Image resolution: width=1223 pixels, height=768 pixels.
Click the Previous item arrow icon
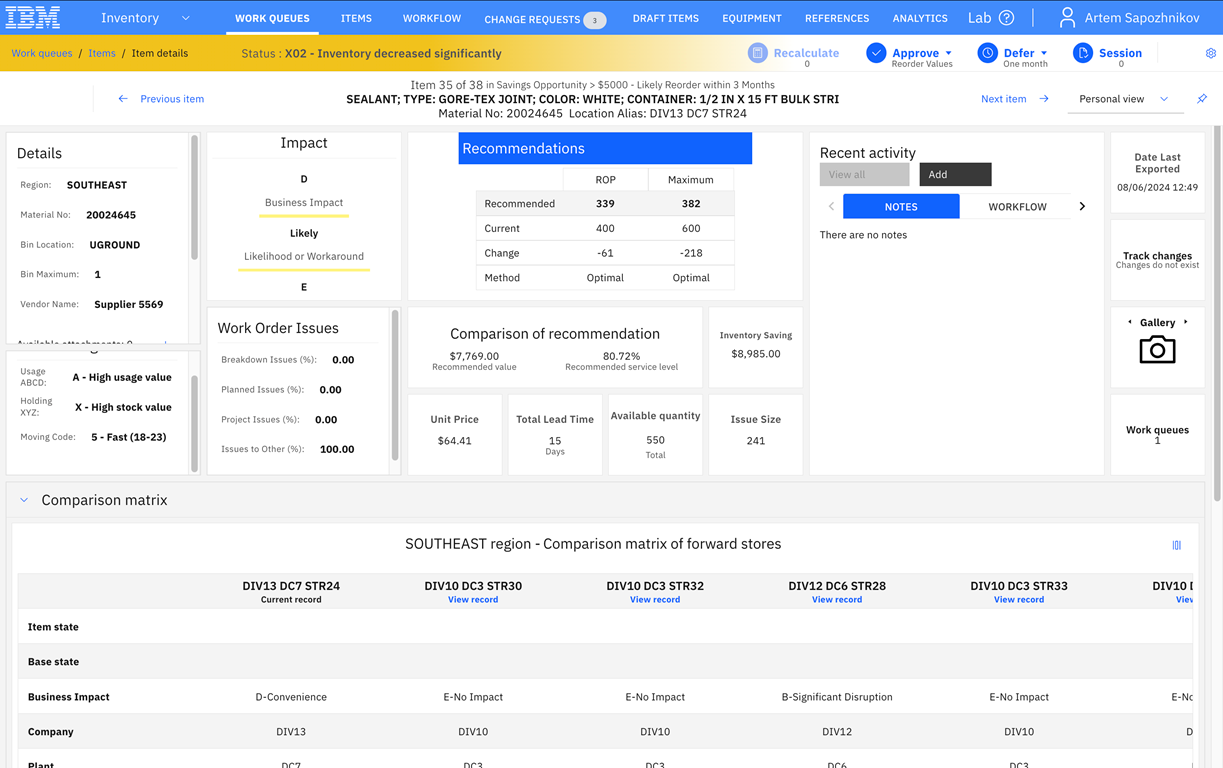[x=123, y=99]
